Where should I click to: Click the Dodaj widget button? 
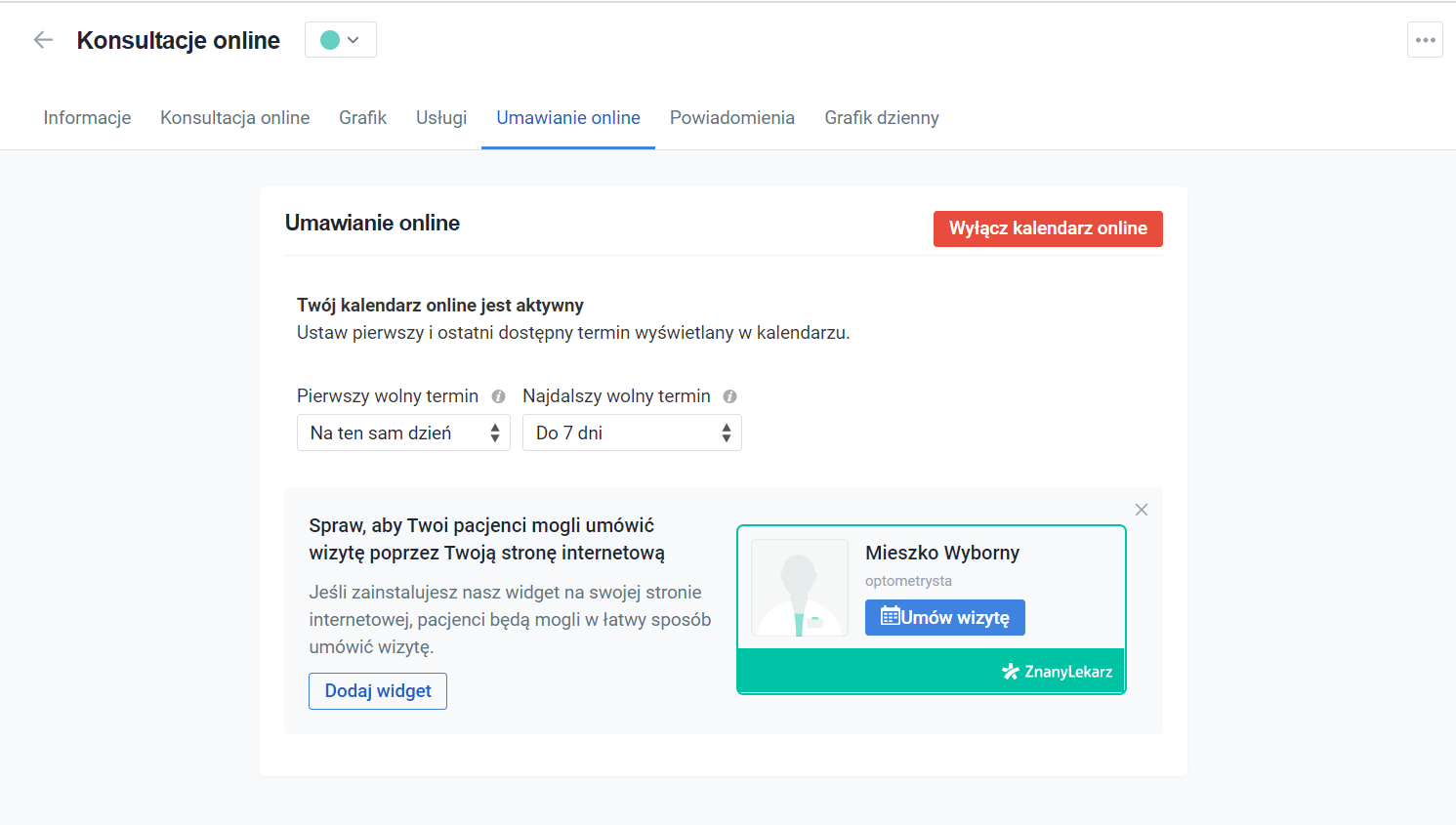pos(378,690)
